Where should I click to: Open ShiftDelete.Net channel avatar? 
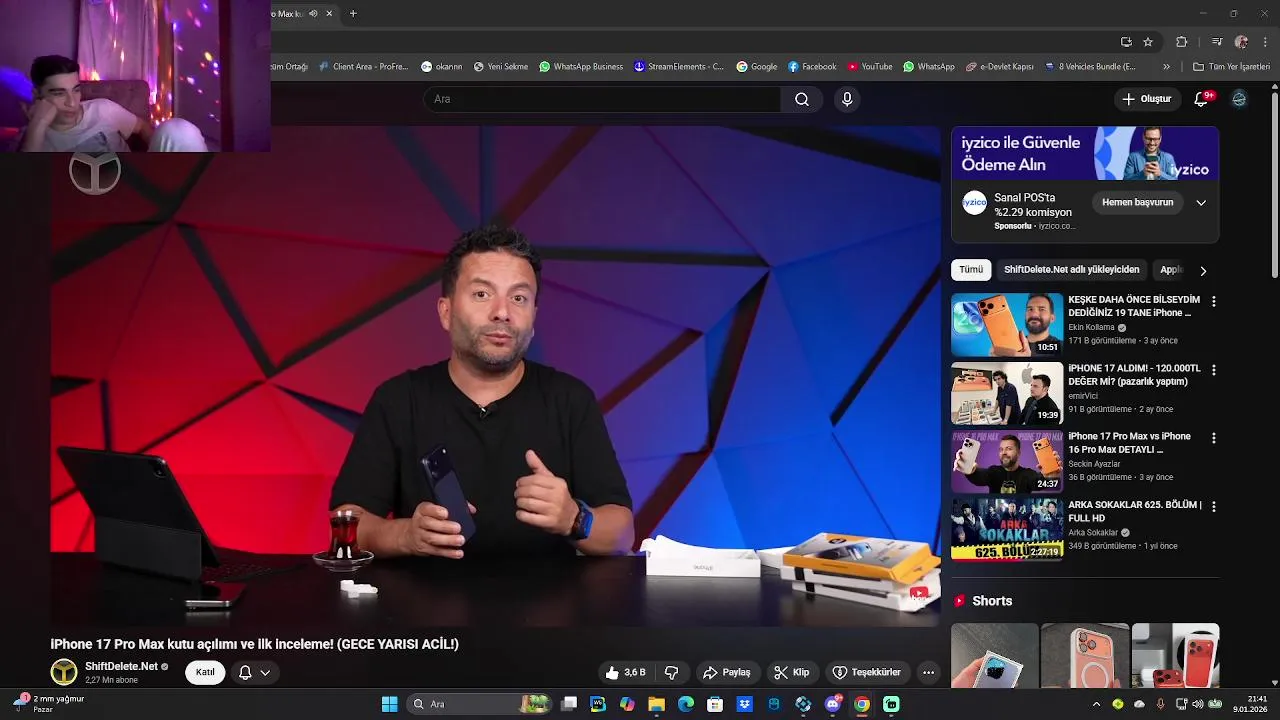click(x=64, y=672)
